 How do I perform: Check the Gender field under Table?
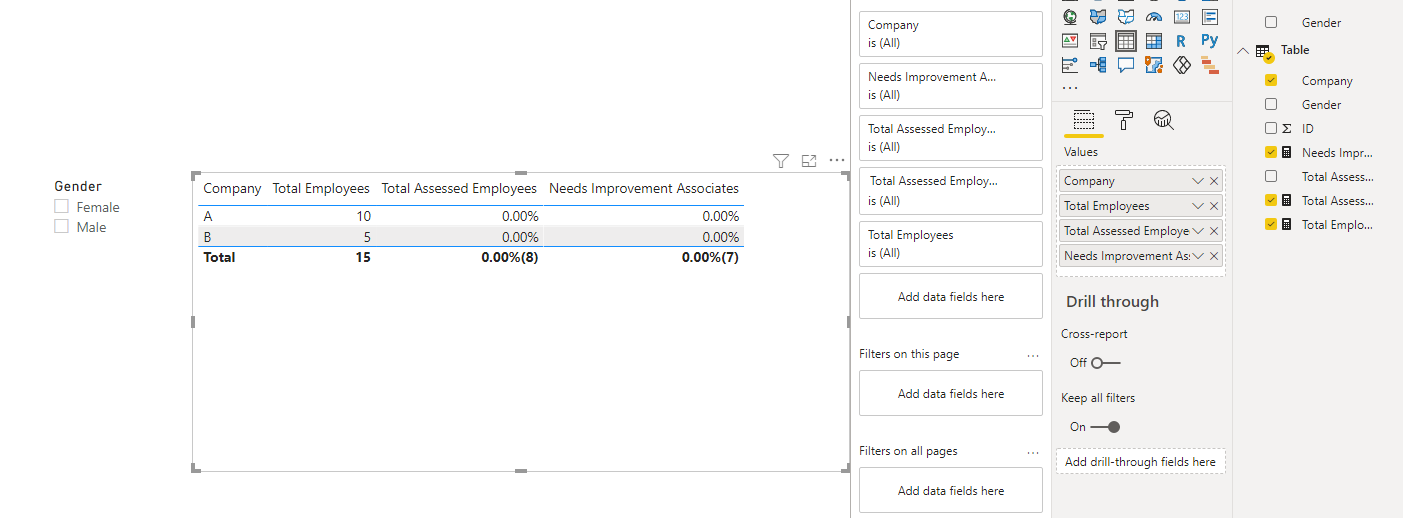coord(1271,104)
